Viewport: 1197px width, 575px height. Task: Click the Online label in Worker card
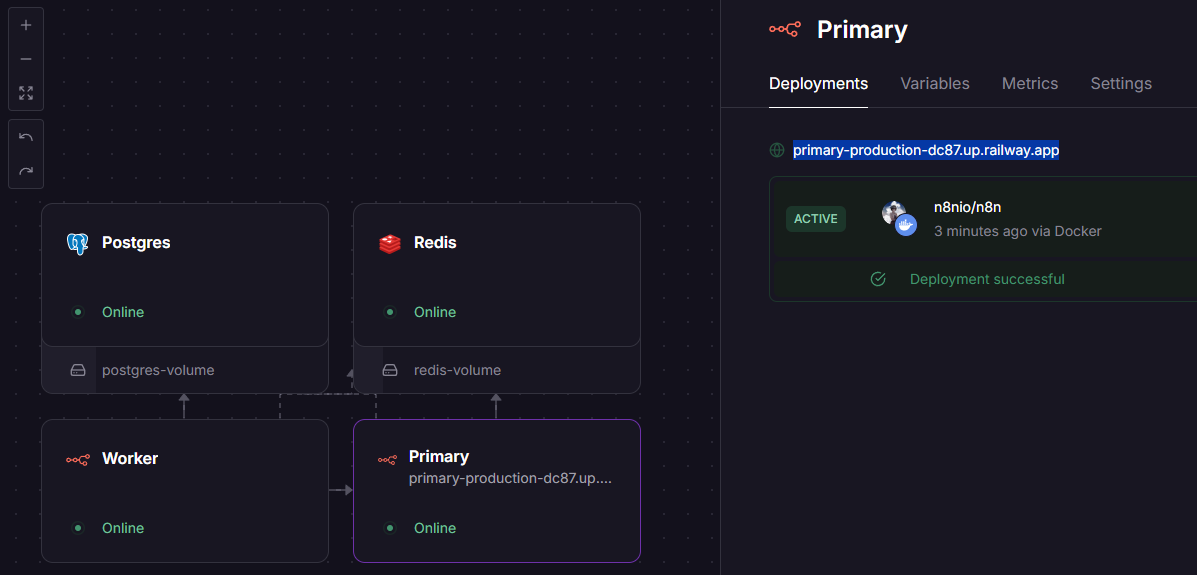pos(123,528)
